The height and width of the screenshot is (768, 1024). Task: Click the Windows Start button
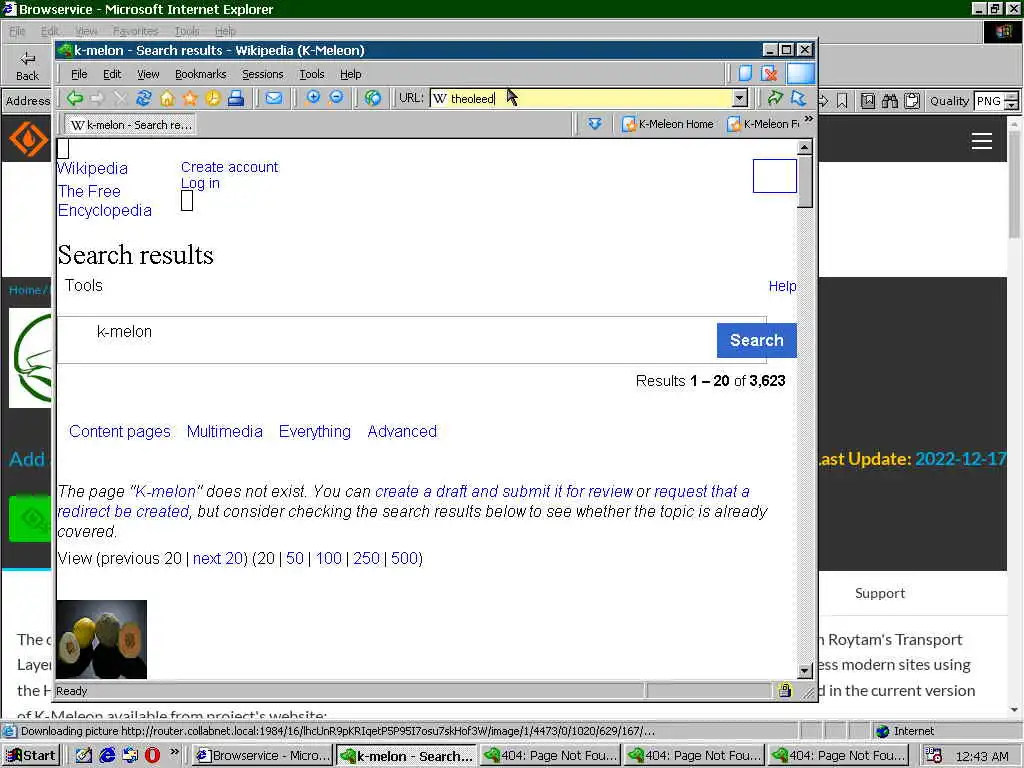point(31,756)
